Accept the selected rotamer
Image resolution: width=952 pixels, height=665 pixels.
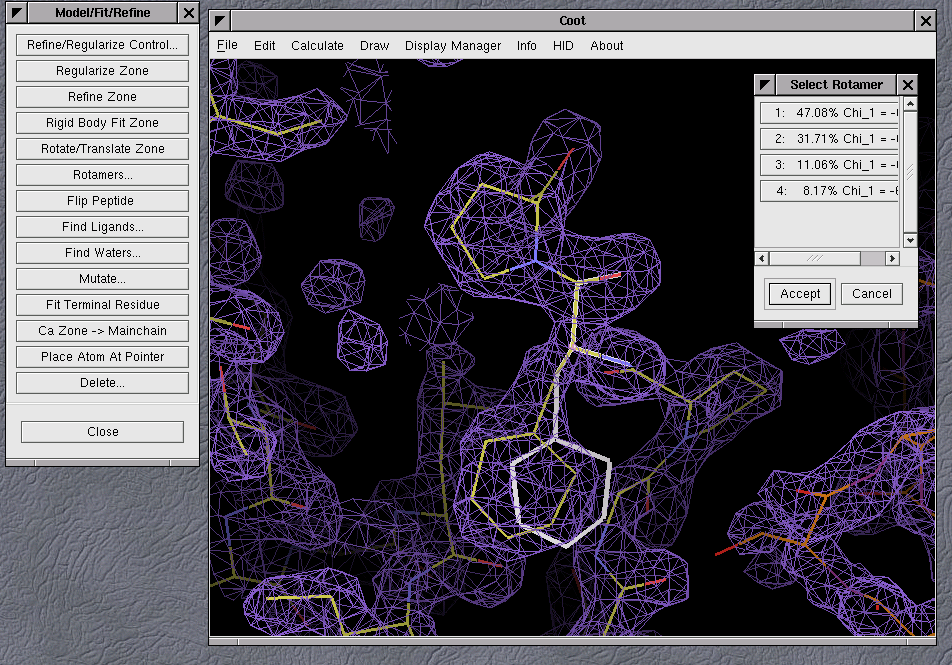(x=800, y=294)
